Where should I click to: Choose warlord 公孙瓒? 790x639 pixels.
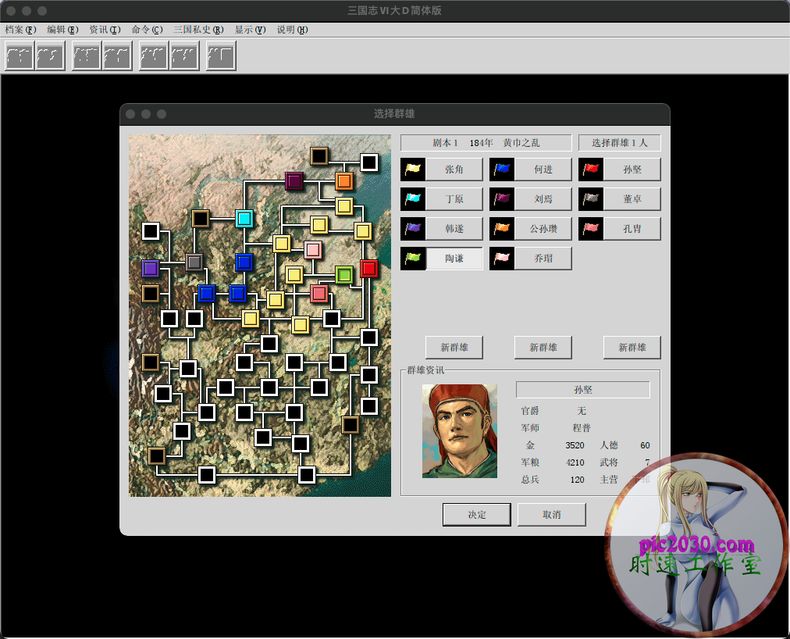pyautogui.click(x=543, y=229)
